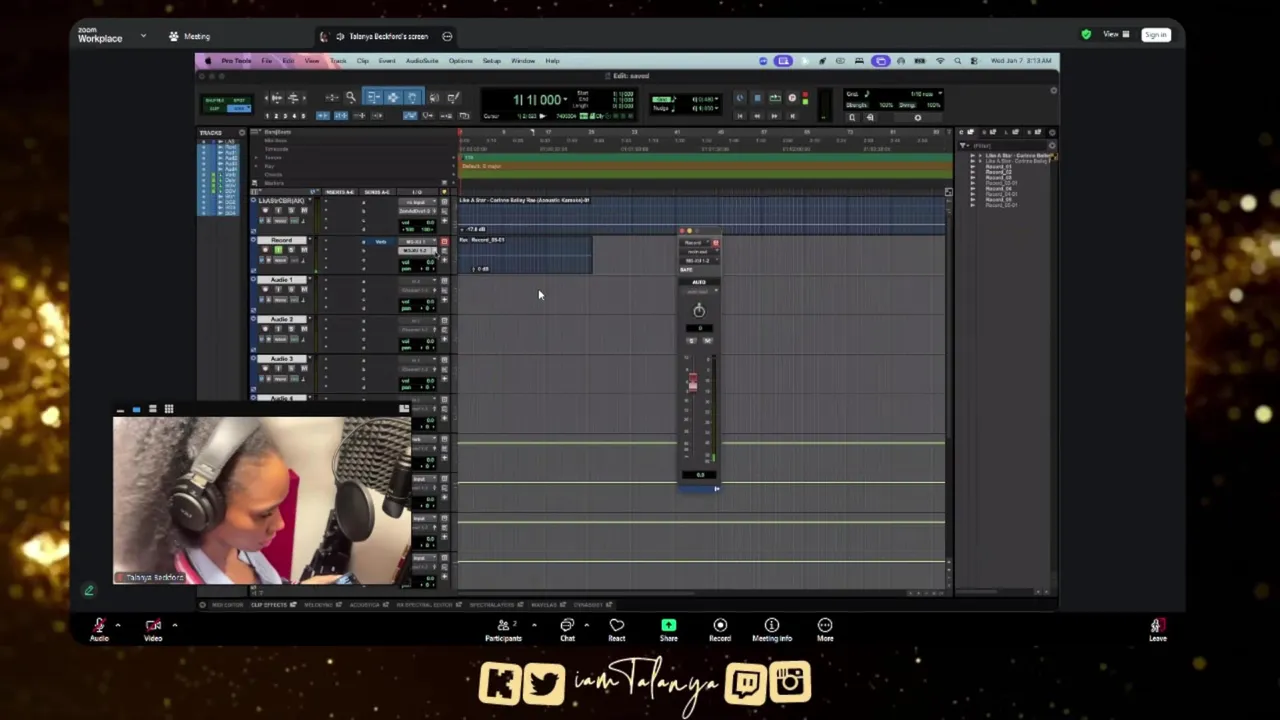1280x720 pixels.
Task: Expand Zoom audio options caret
Action: (x=117, y=626)
